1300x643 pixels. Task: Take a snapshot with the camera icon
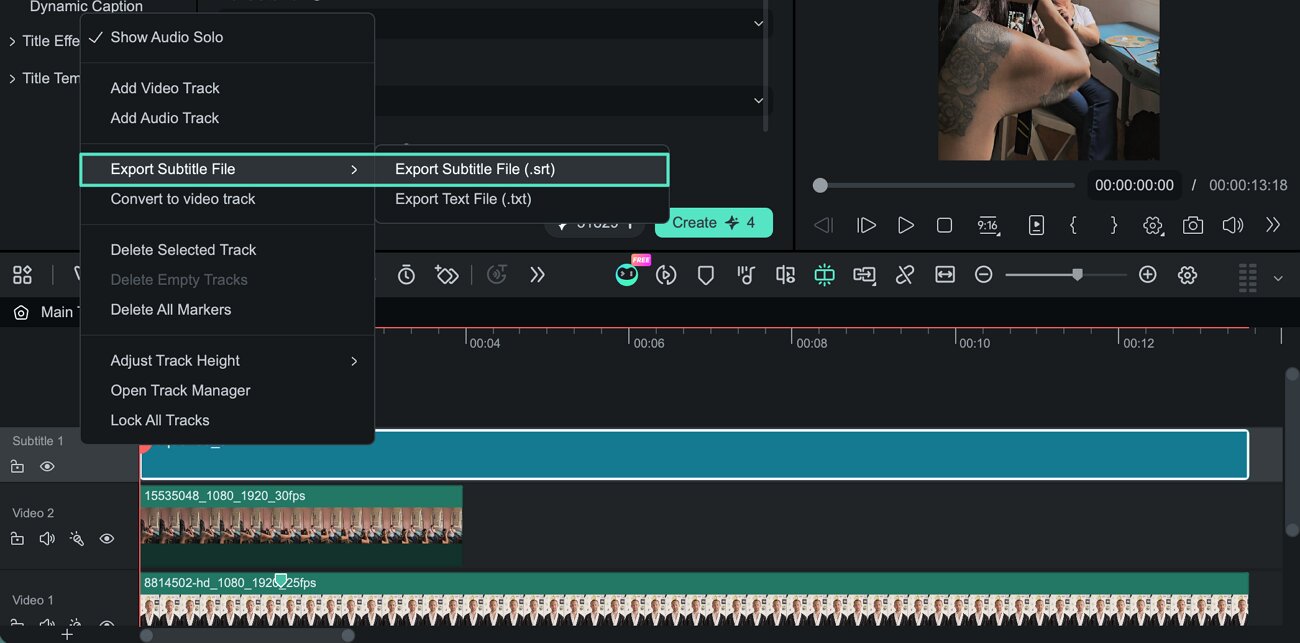pos(1193,226)
